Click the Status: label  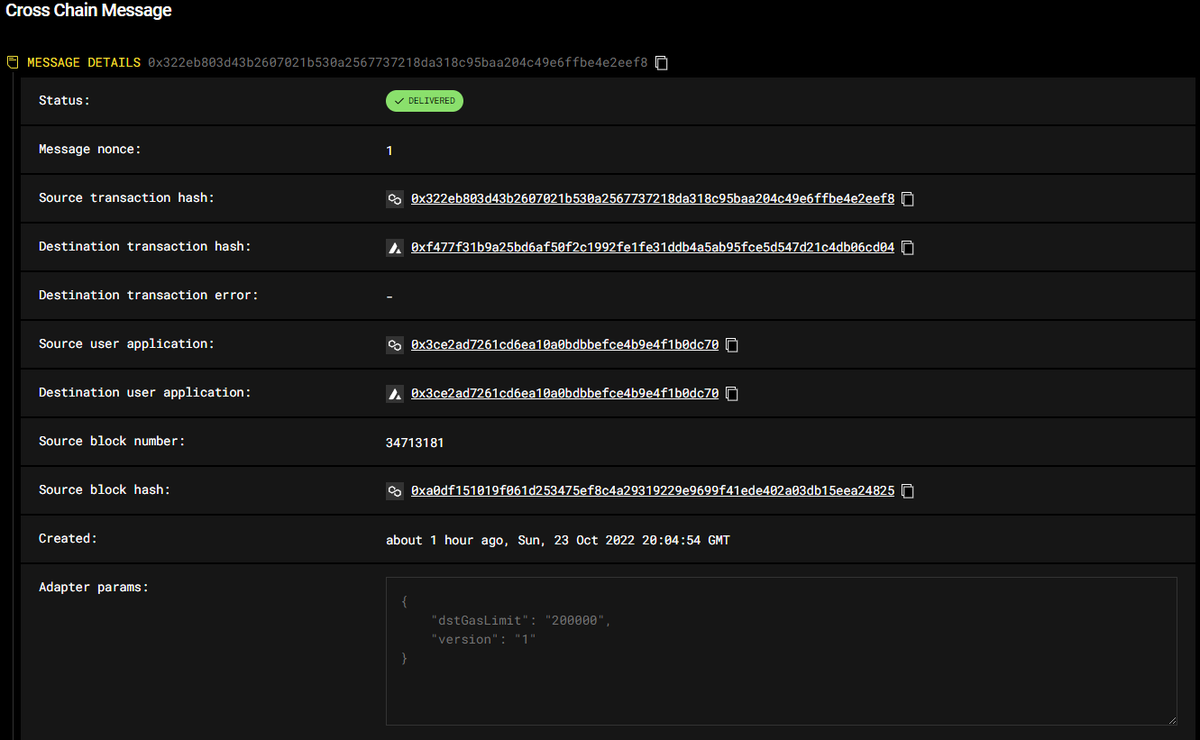coord(65,100)
